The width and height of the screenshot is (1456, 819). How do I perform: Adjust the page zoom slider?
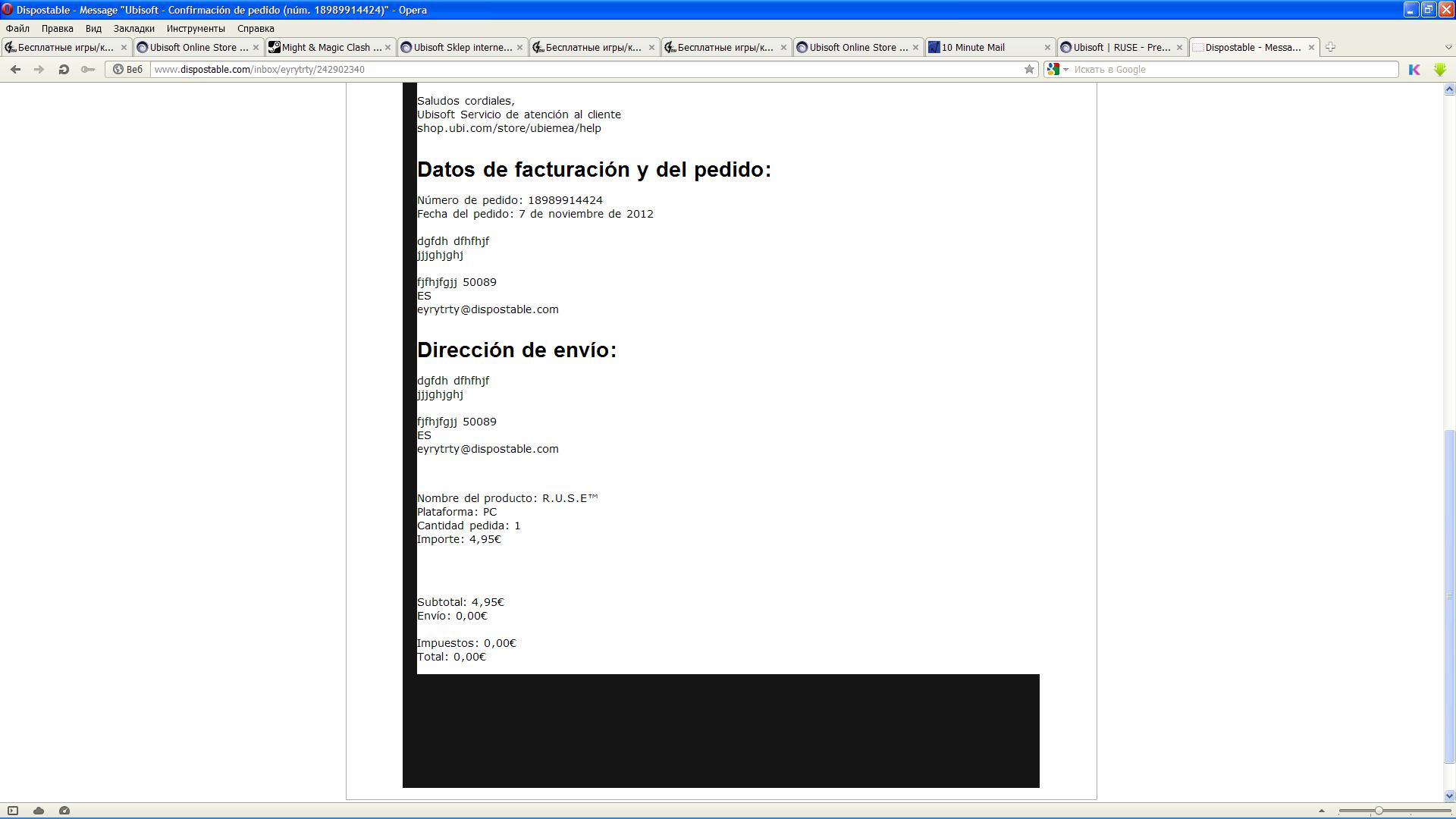click(x=1378, y=811)
